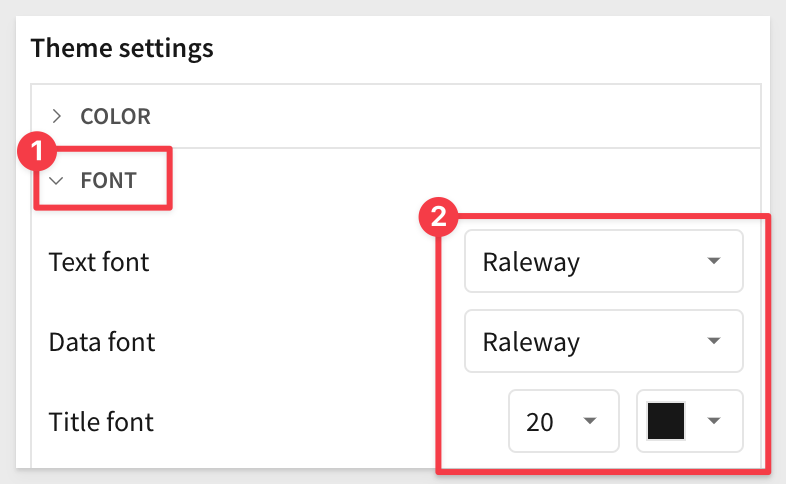Open the Data font Raleway dropdown
Screen dimensions: 786x484
point(604,341)
